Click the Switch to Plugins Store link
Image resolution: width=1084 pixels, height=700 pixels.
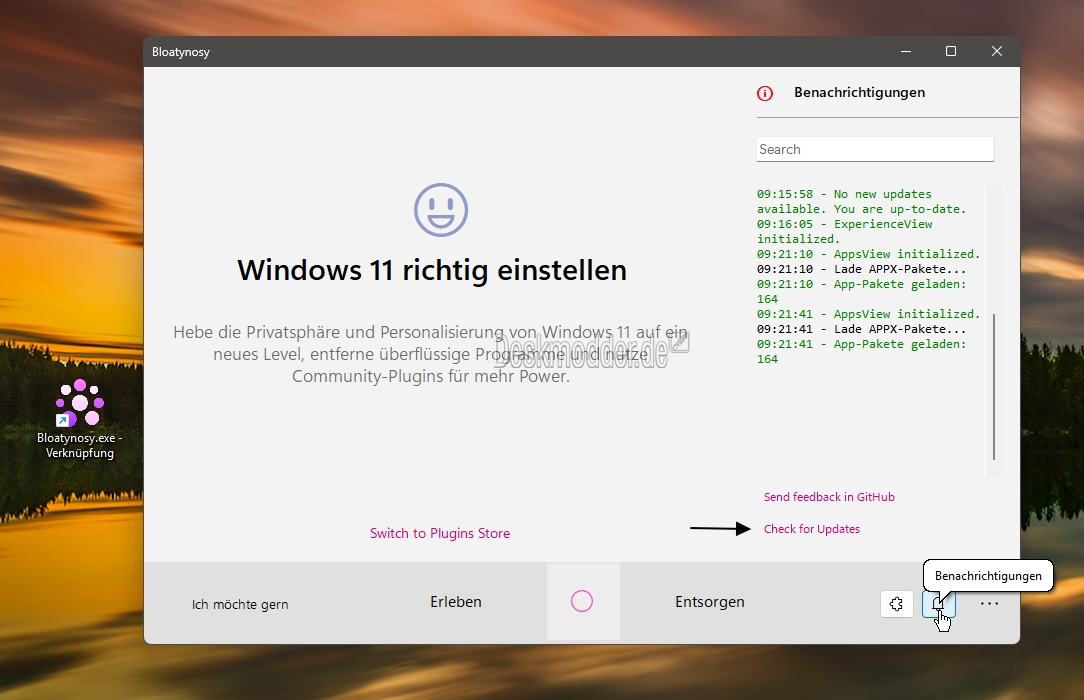[440, 533]
